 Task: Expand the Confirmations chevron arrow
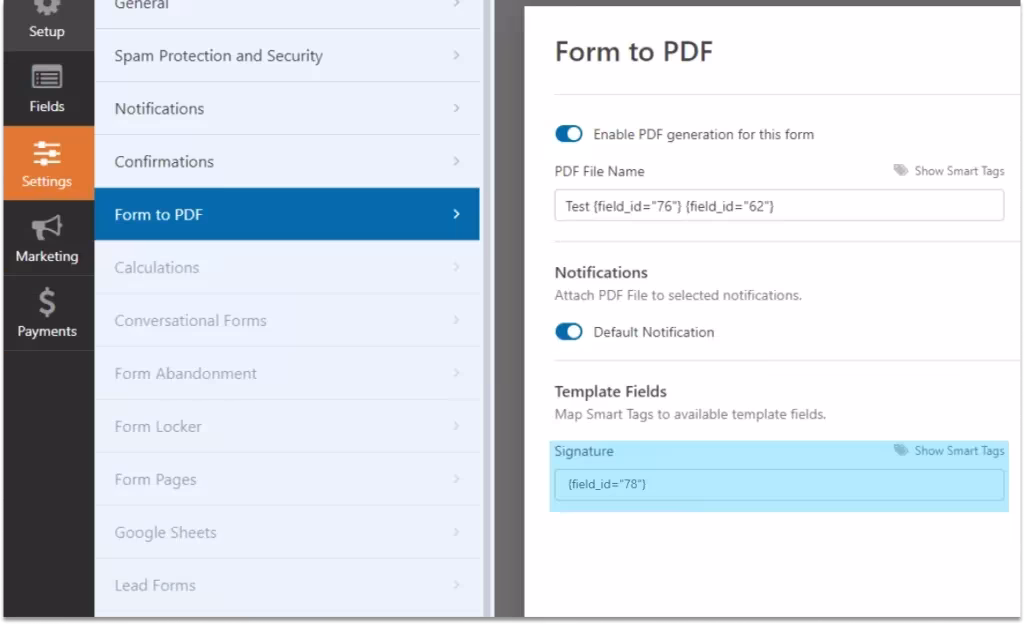pyautogui.click(x=456, y=161)
